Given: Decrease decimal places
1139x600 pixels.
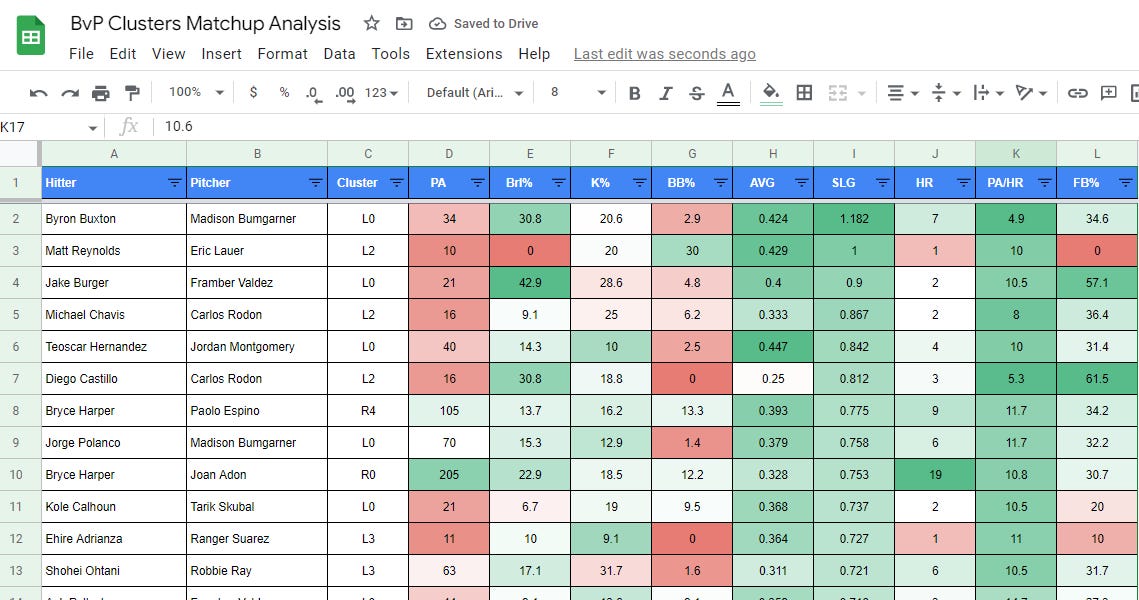Looking at the screenshot, I should click(x=311, y=92).
